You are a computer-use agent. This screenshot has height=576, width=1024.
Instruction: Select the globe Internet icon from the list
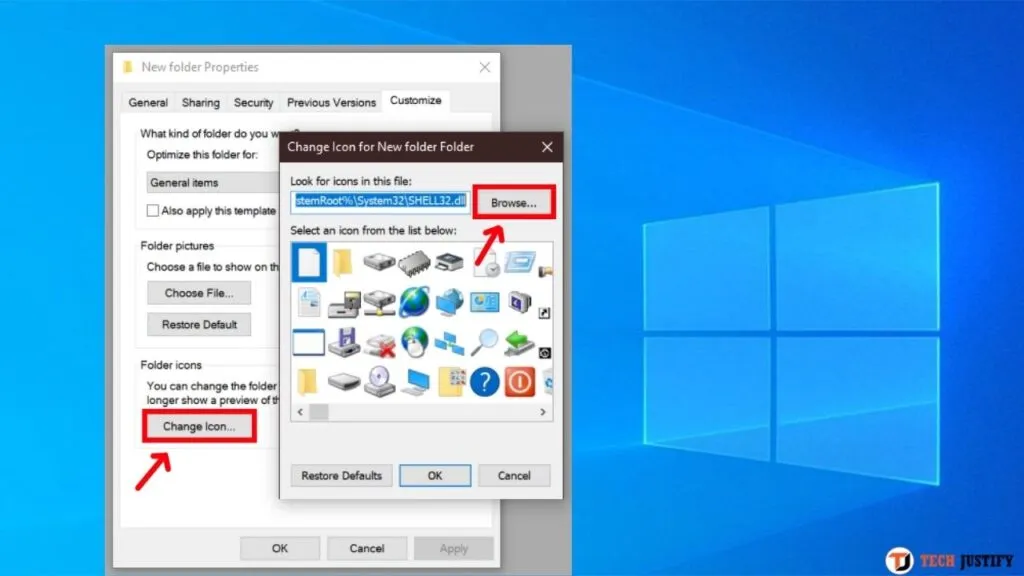[414, 304]
